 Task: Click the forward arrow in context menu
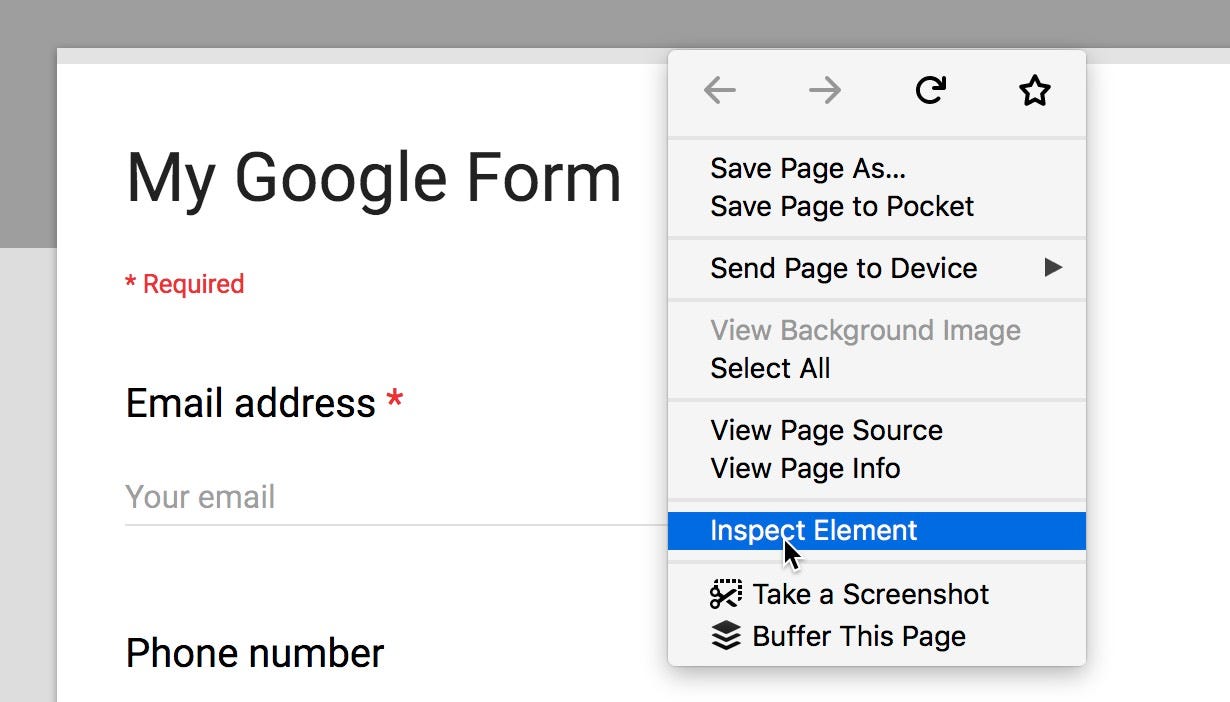click(x=825, y=91)
